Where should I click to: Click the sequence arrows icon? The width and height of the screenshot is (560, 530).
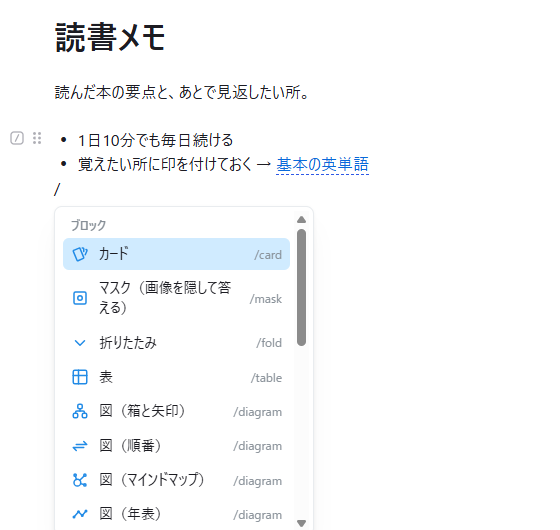[x=80, y=446]
